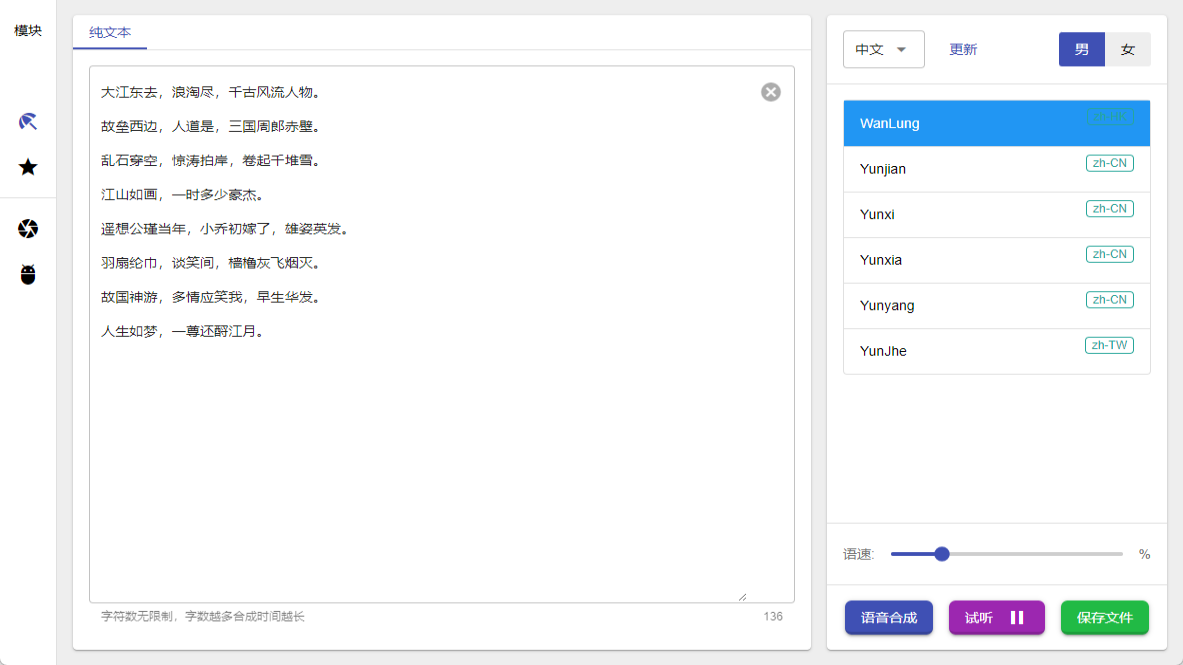Clear the text with the circular X icon
This screenshot has height=665, width=1183.
[x=770, y=92]
